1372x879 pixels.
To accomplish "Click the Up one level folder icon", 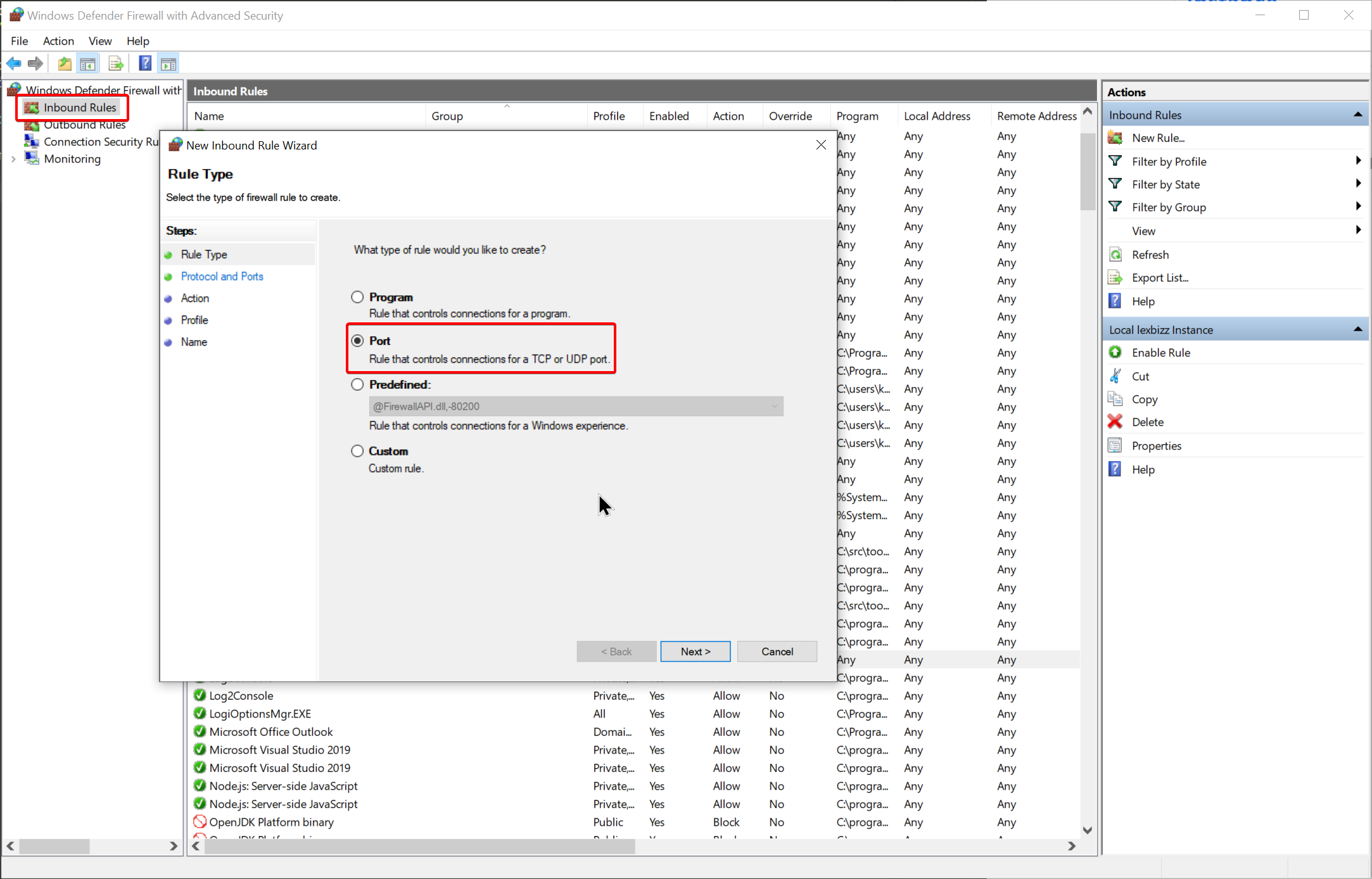I will click(65, 63).
